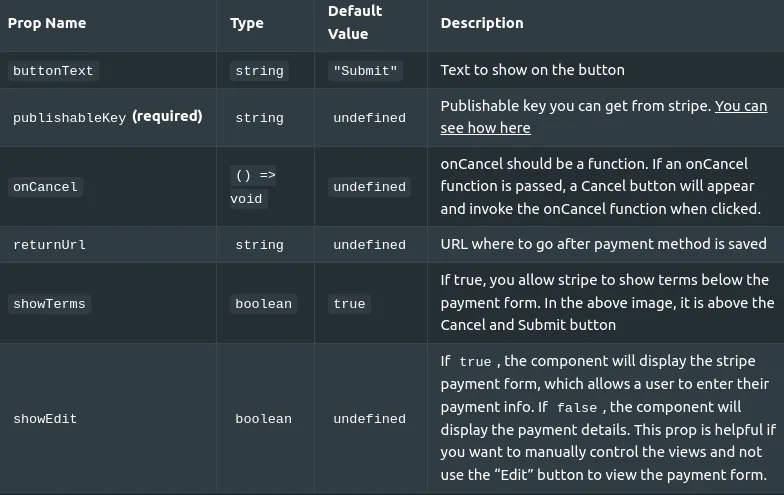
Task: Click onCancel's undefined default value
Action: [370, 186]
